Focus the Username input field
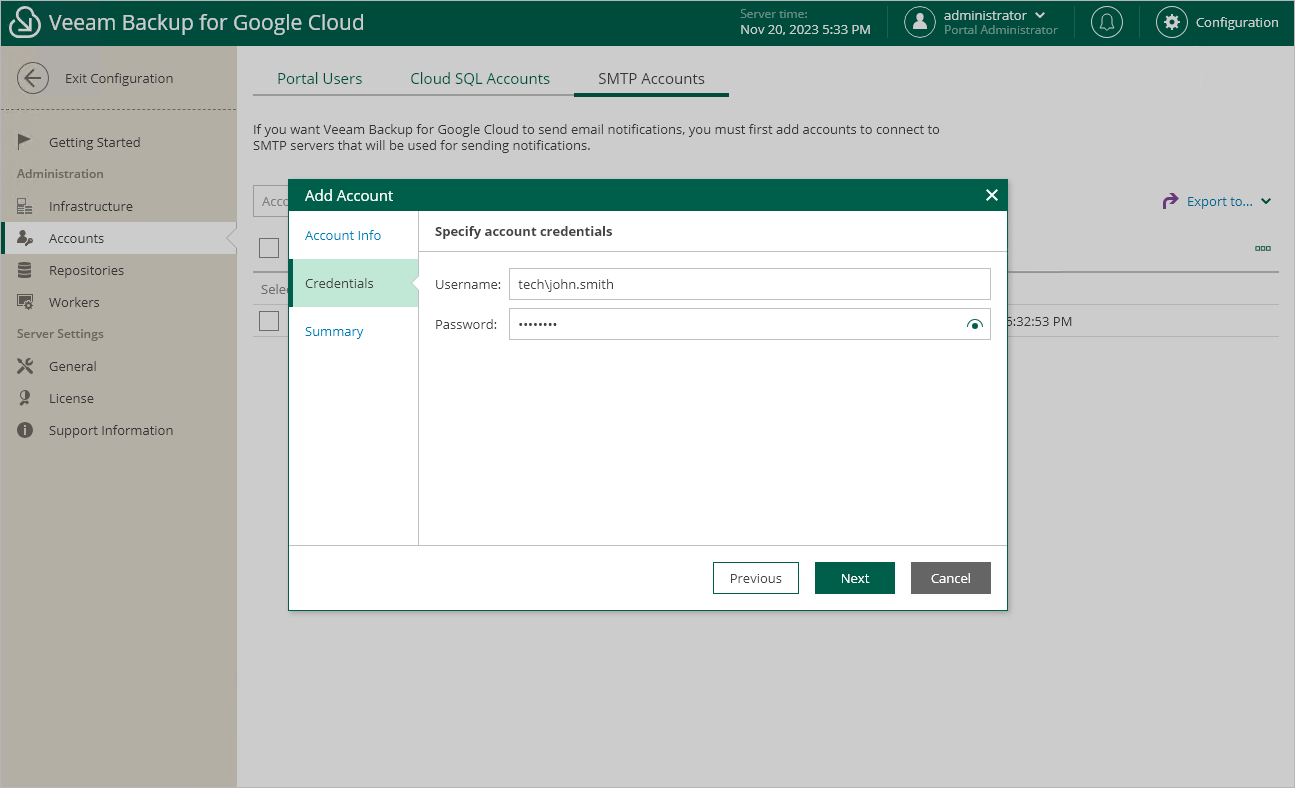Image resolution: width=1295 pixels, height=788 pixels. [x=750, y=284]
